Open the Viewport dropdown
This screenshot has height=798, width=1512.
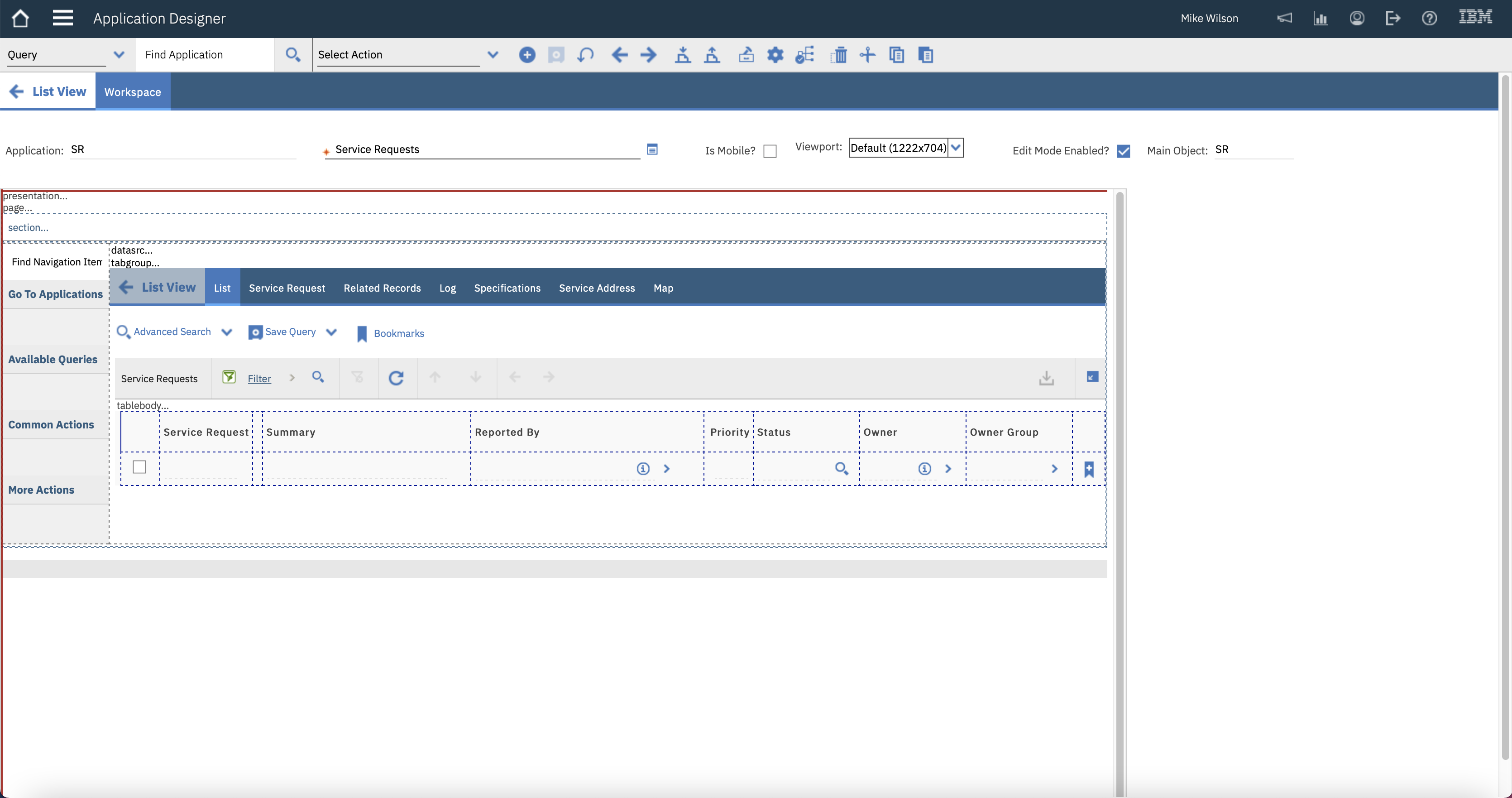pyautogui.click(x=955, y=147)
